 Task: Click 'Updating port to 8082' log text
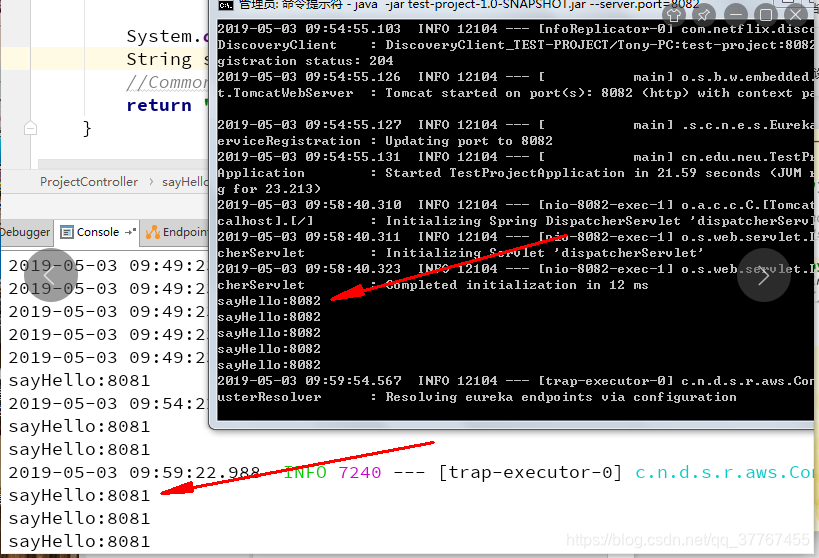click(x=469, y=141)
